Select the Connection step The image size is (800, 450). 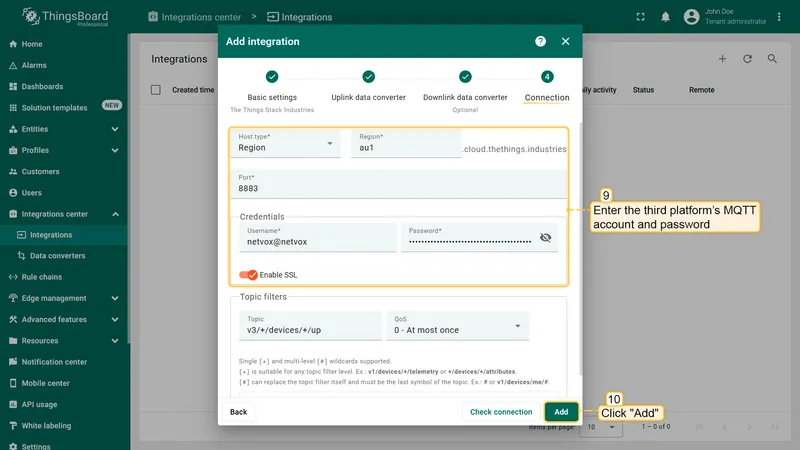click(547, 87)
